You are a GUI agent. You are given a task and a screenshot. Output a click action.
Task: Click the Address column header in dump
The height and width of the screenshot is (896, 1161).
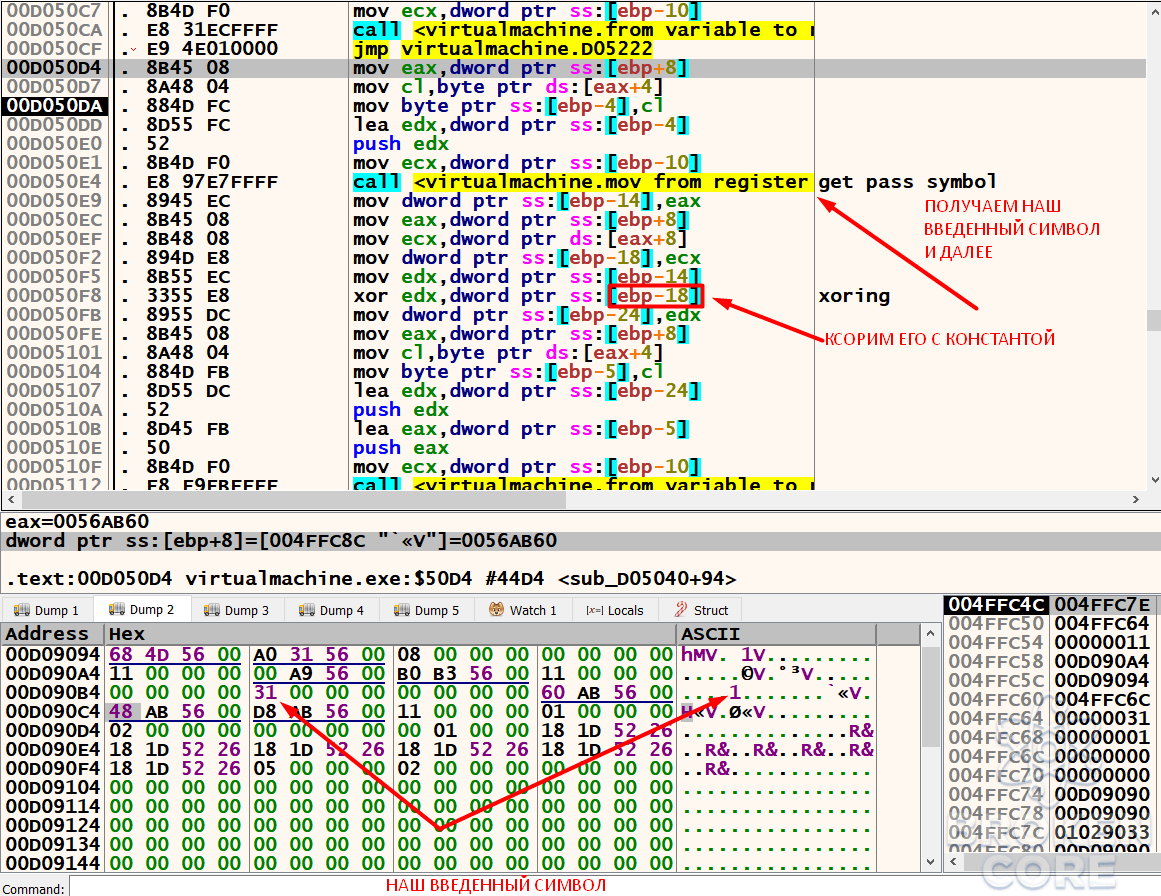[x=53, y=634]
